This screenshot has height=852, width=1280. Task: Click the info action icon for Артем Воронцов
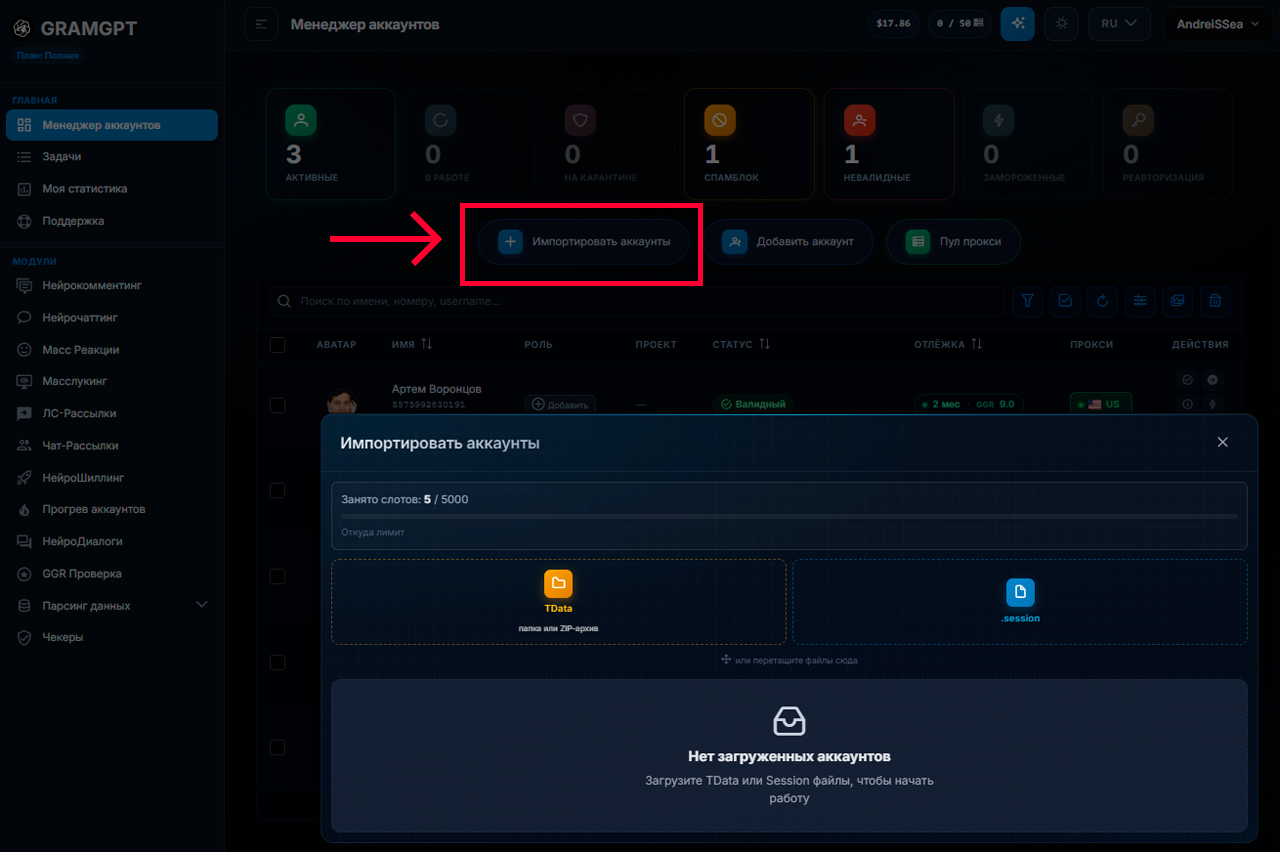pyautogui.click(x=1187, y=404)
